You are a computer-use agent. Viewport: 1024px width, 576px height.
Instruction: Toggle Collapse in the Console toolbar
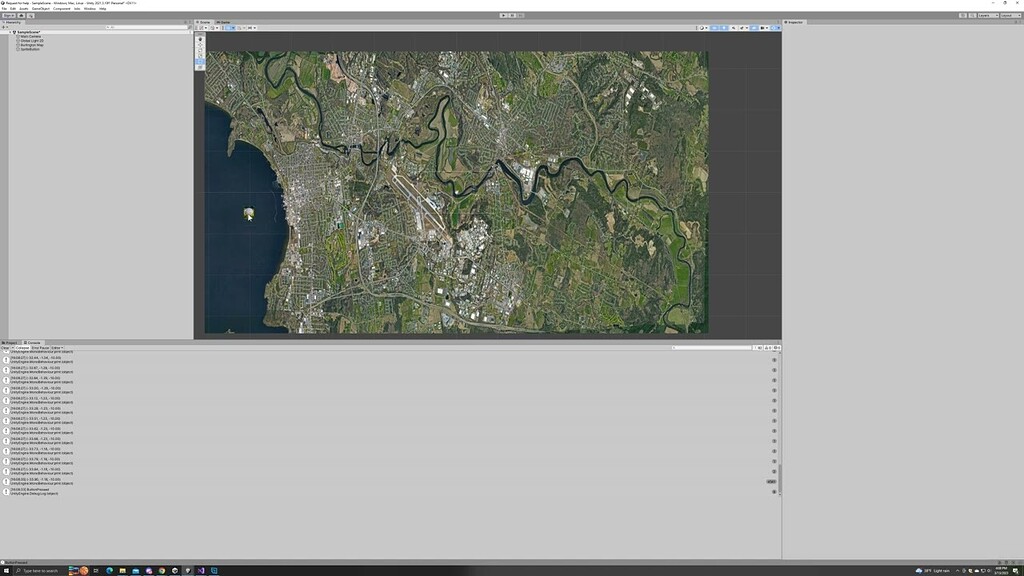point(23,347)
